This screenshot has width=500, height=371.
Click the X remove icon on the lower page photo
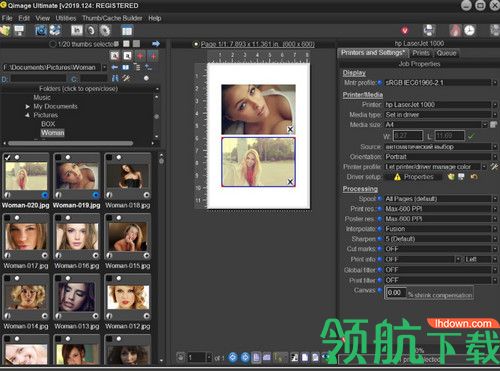pos(290,182)
